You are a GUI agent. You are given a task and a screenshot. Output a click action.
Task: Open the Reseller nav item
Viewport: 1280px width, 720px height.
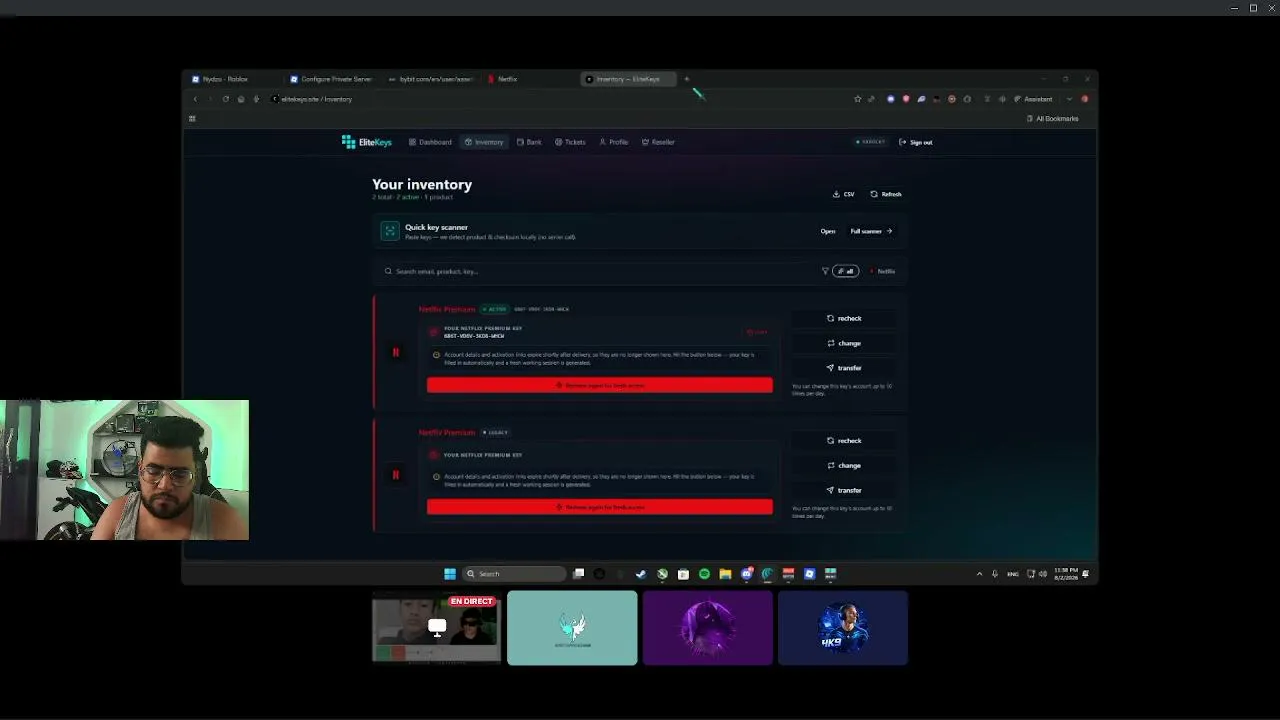click(x=658, y=142)
